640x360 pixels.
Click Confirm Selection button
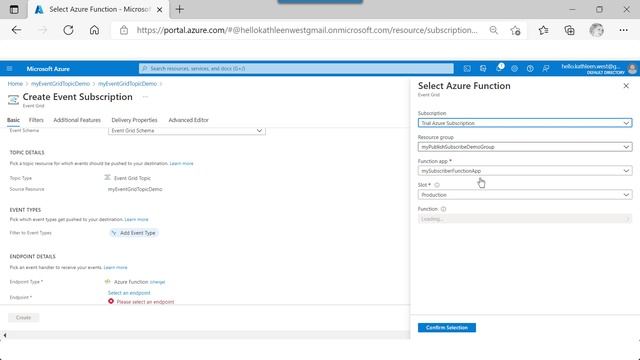(x=447, y=327)
